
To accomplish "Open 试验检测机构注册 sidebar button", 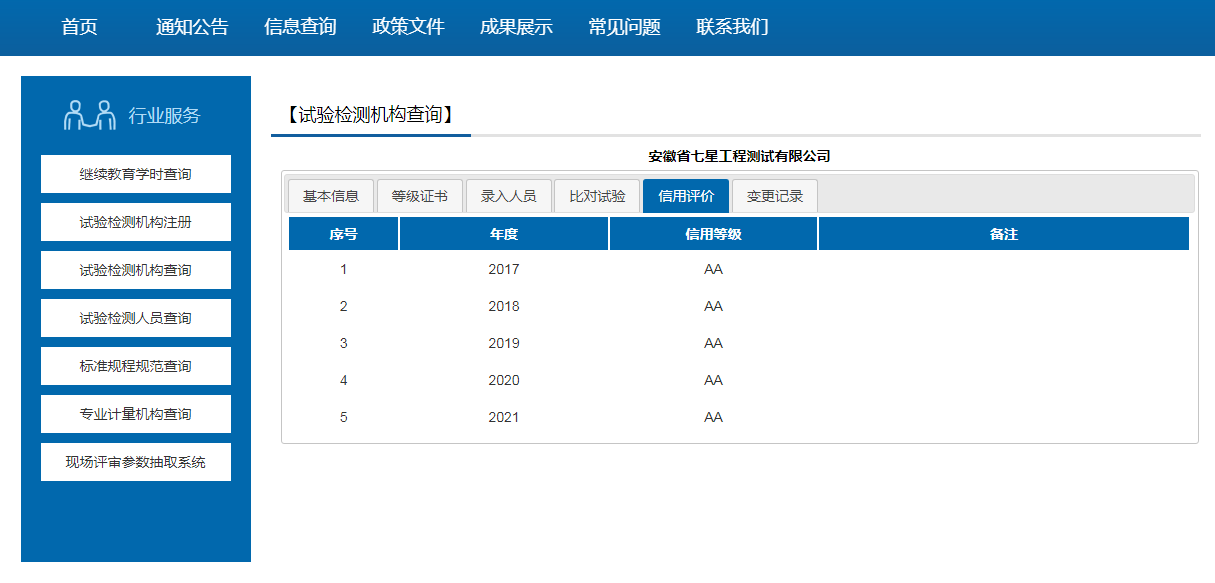I will point(136,222).
